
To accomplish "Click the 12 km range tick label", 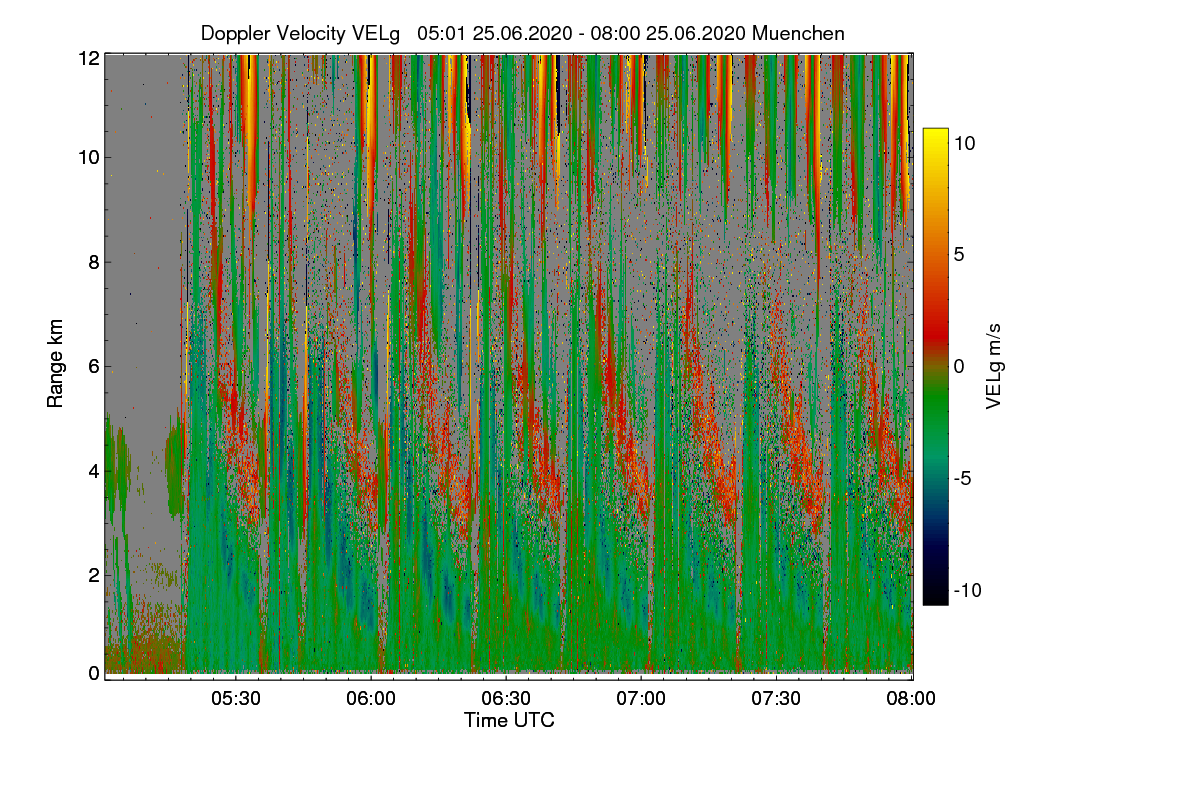I will [x=88, y=58].
